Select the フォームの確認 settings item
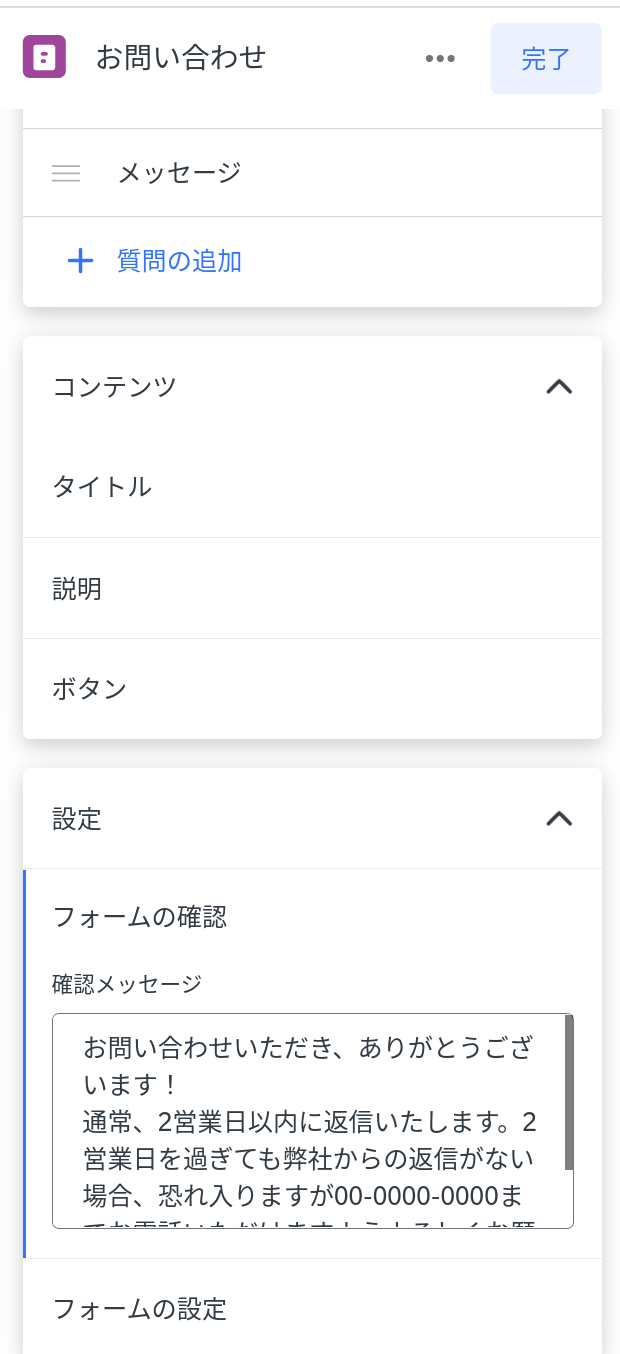Screen dimensions: 620x1354 pos(140,916)
